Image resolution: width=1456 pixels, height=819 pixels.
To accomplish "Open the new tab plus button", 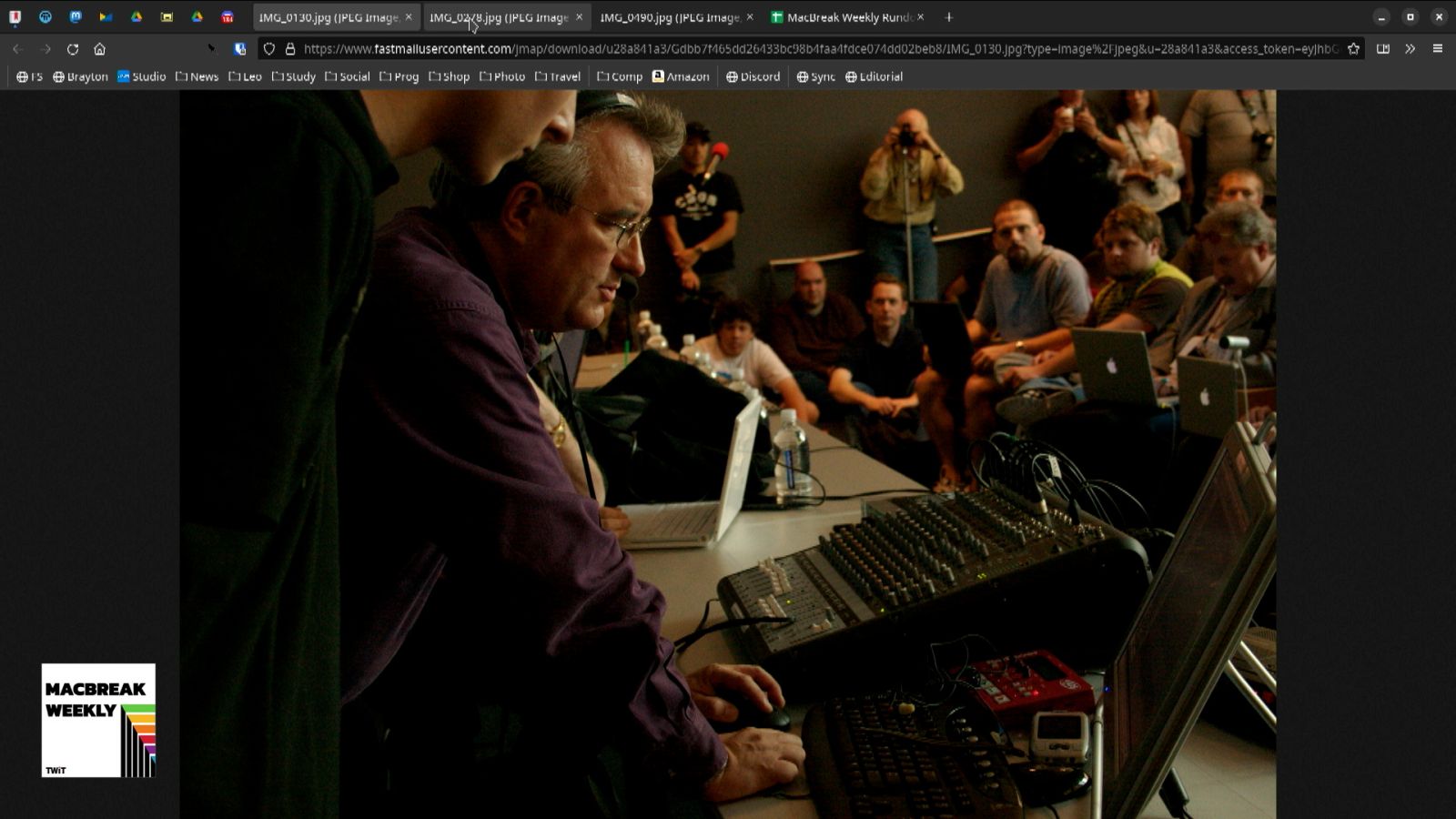I will [949, 17].
